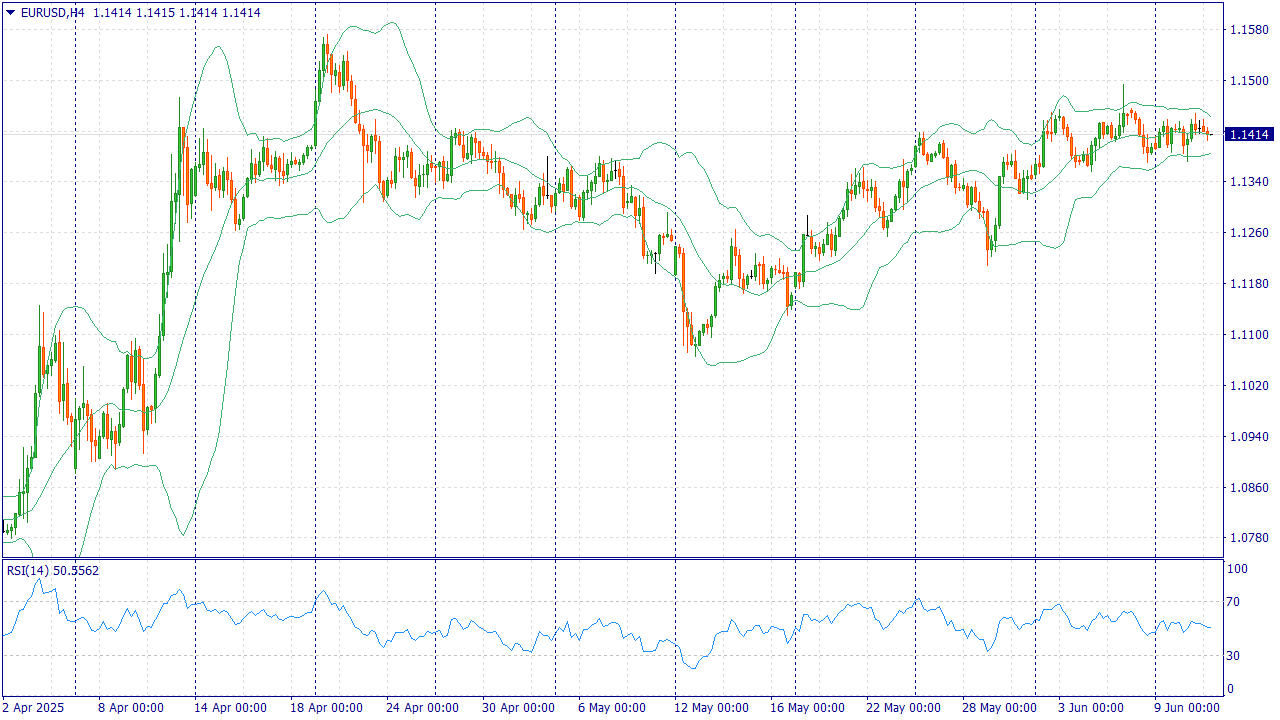This screenshot has height=720, width=1280.
Task: Click the 18 Apr 00:00 date label
Action: pyautogui.click(x=327, y=708)
